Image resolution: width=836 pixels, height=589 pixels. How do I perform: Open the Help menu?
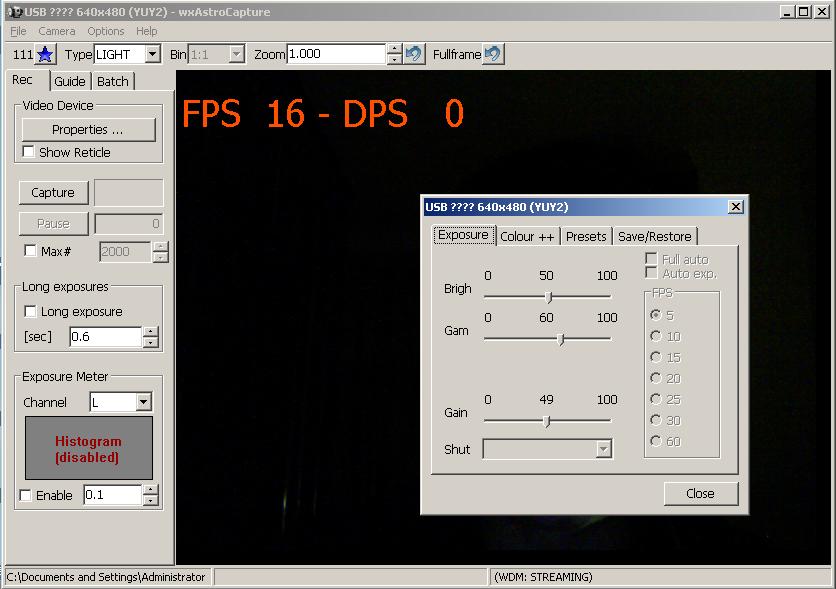(x=146, y=31)
